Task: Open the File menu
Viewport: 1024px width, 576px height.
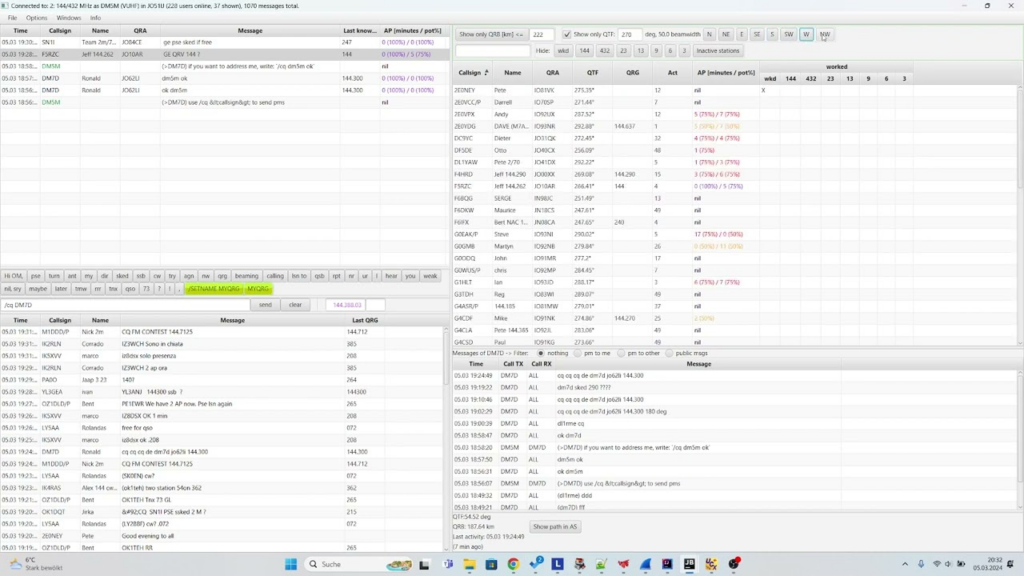Action: (12, 18)
